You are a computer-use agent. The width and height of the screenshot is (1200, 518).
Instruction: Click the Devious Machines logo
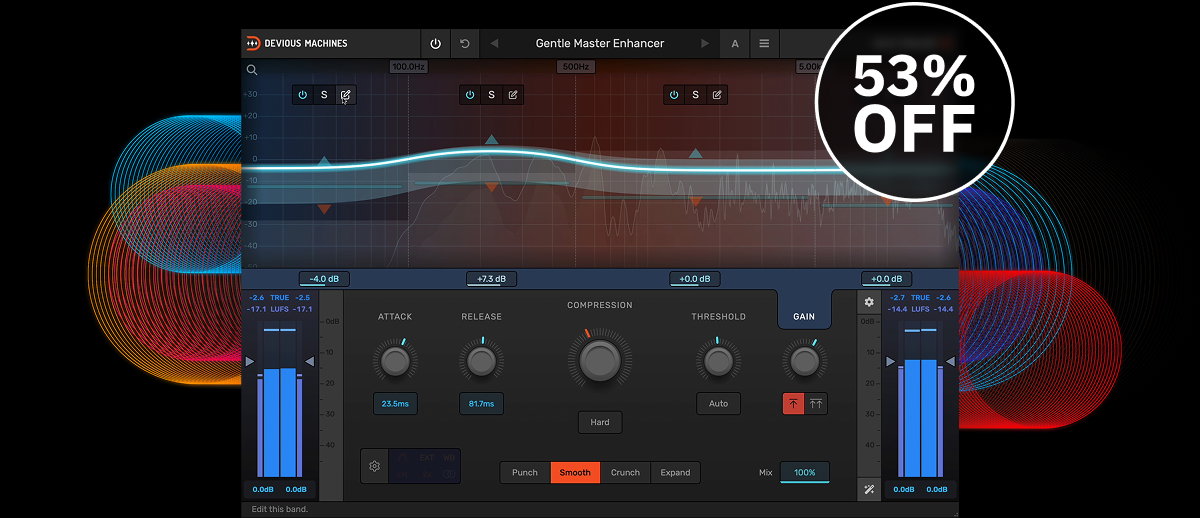click(297, 44)
